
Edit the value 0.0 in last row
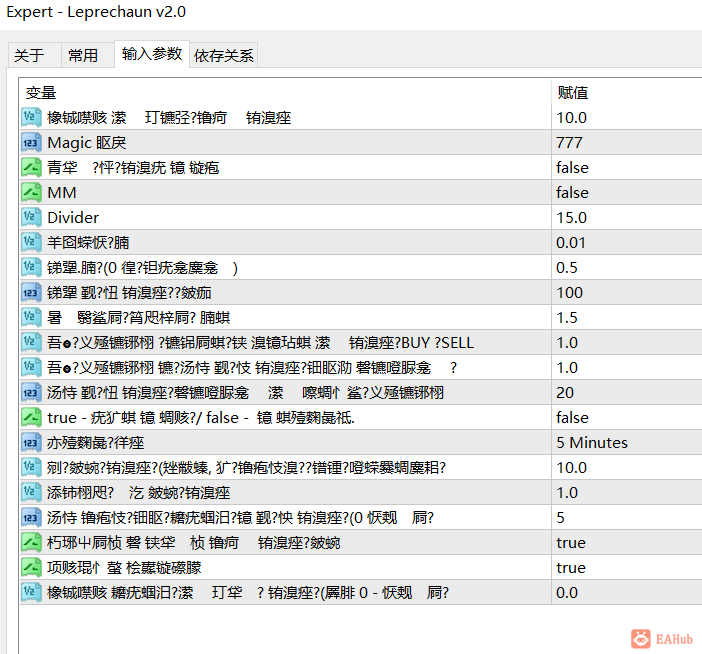567,593
